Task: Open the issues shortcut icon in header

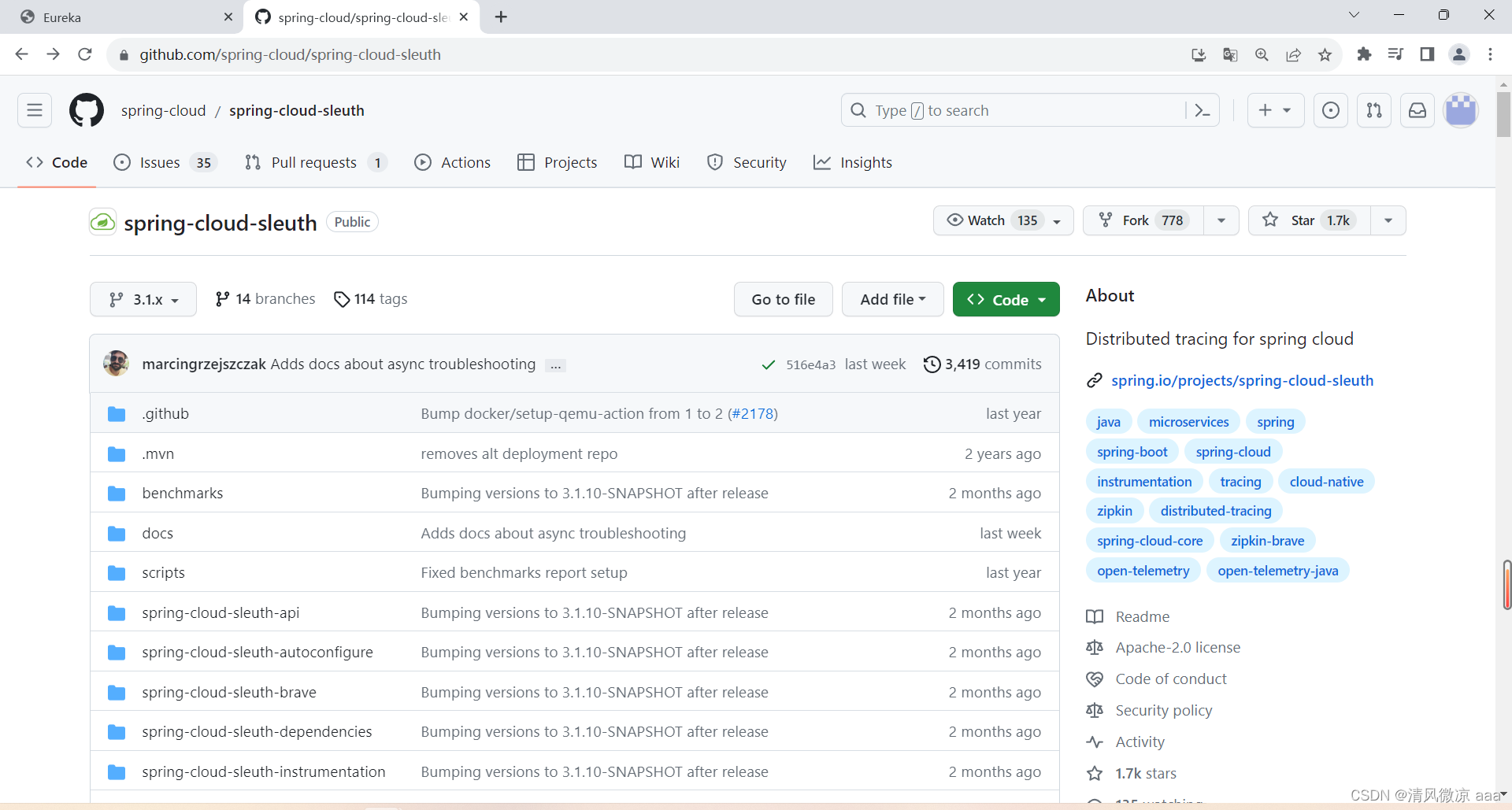Action: (x=1331, y=110)
